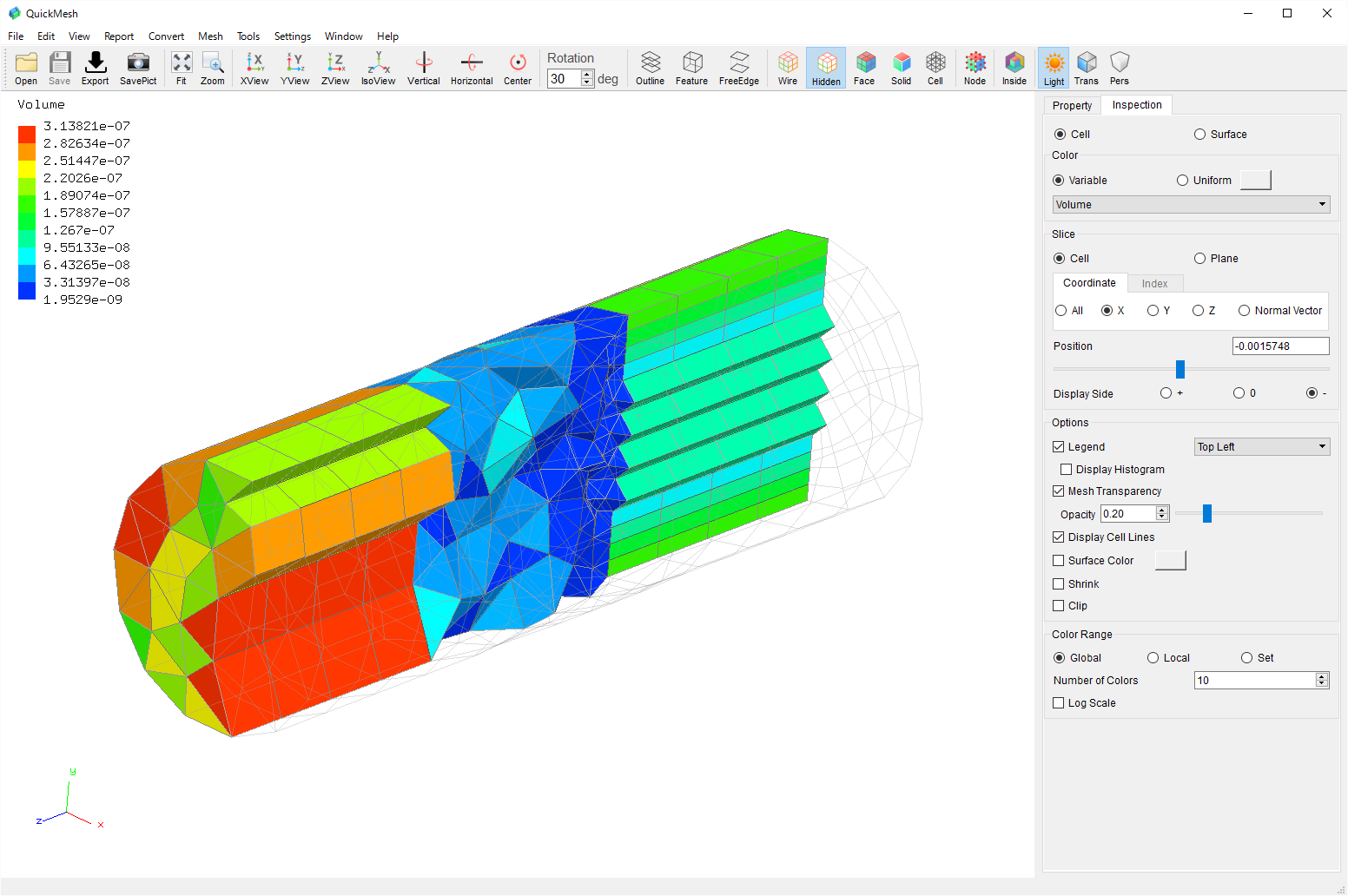Open the View menu
Screen dimensions: 1348x896
79,36
